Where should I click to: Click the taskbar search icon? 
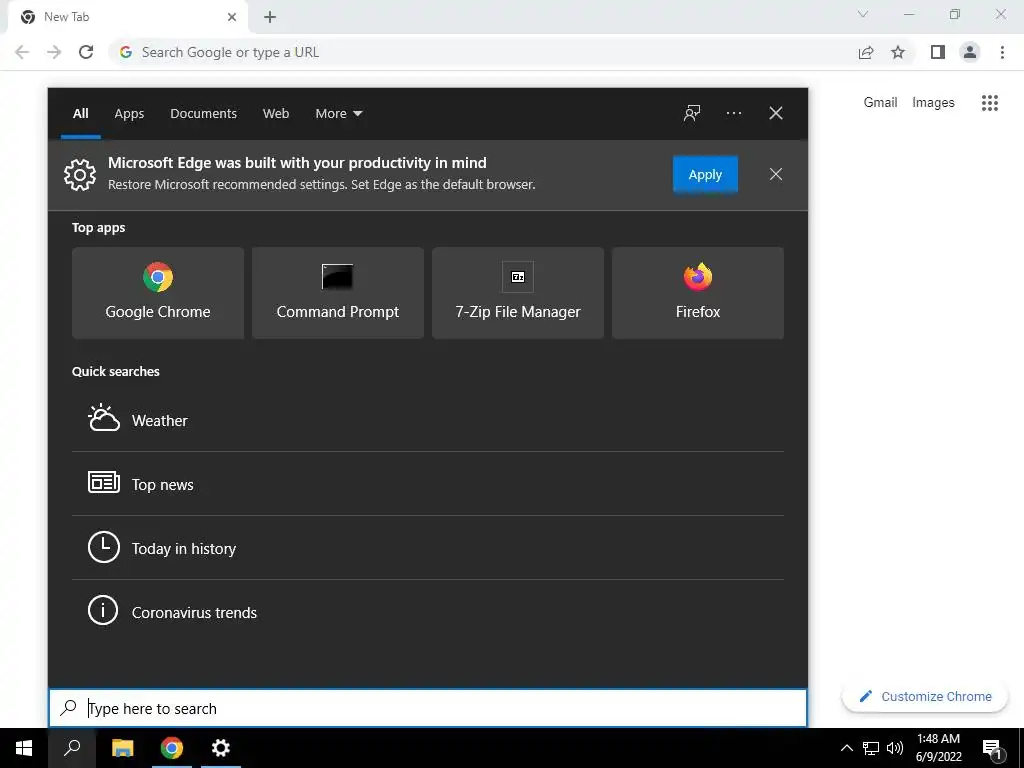(x=72, y=748)
